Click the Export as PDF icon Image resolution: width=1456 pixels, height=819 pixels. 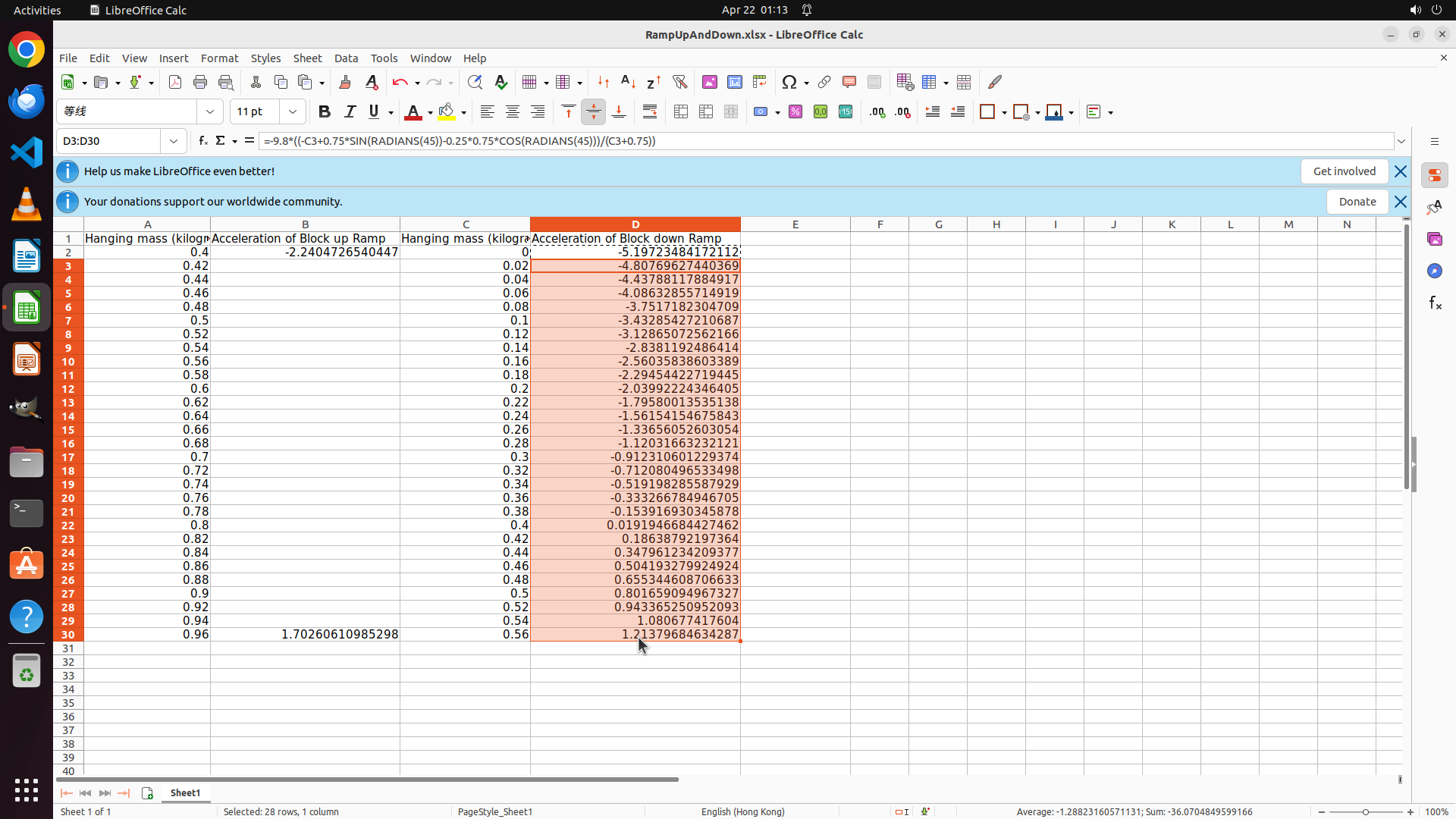174,82
